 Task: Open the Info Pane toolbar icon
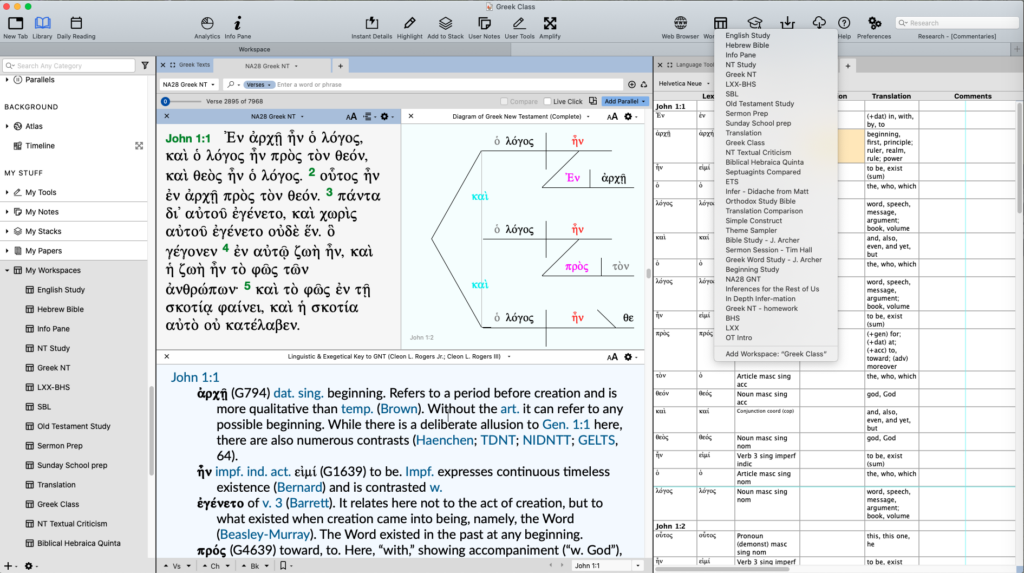(x=238, y=27)
